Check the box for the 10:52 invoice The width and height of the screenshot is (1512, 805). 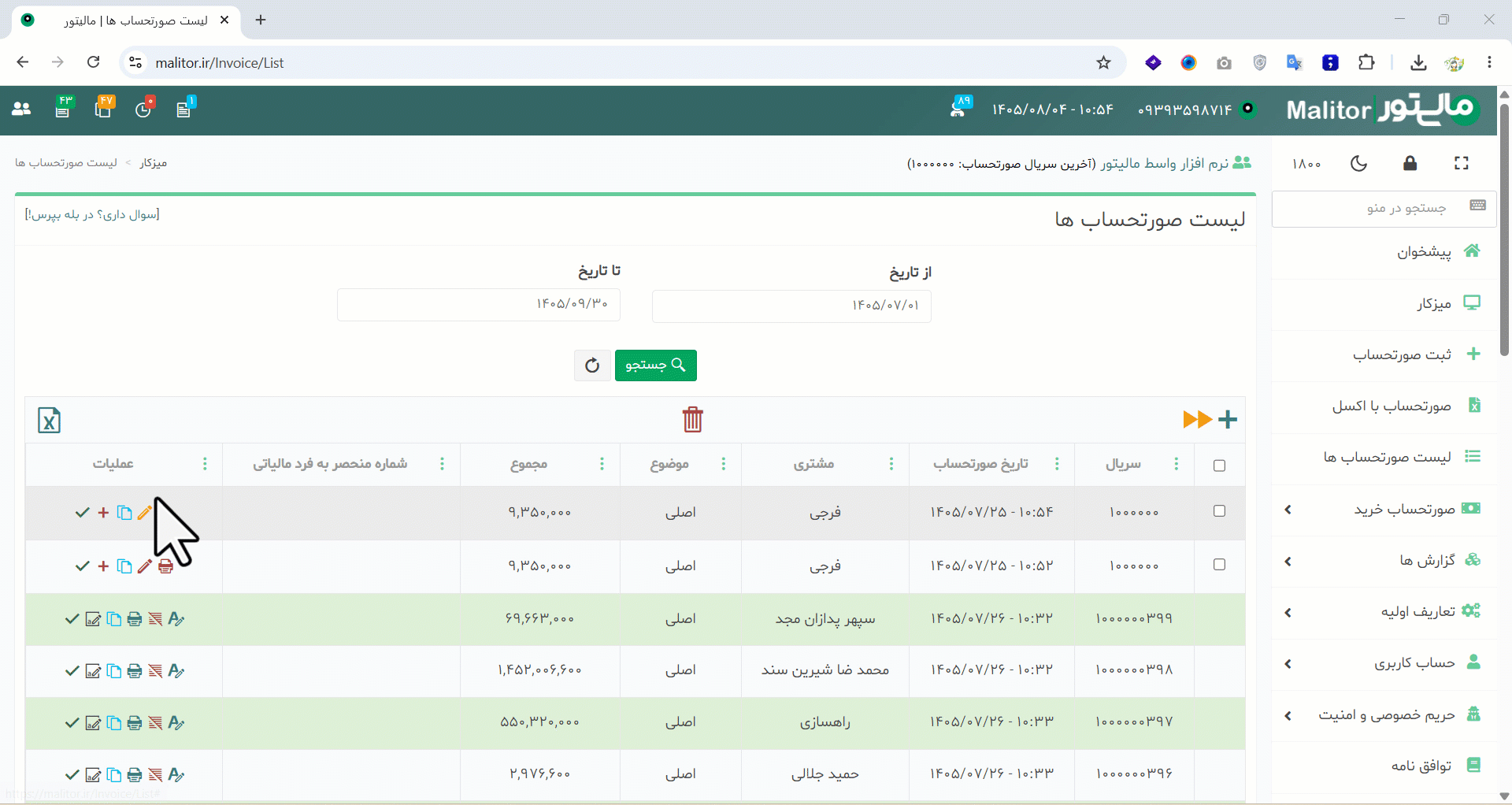[x=1219, y=565]
